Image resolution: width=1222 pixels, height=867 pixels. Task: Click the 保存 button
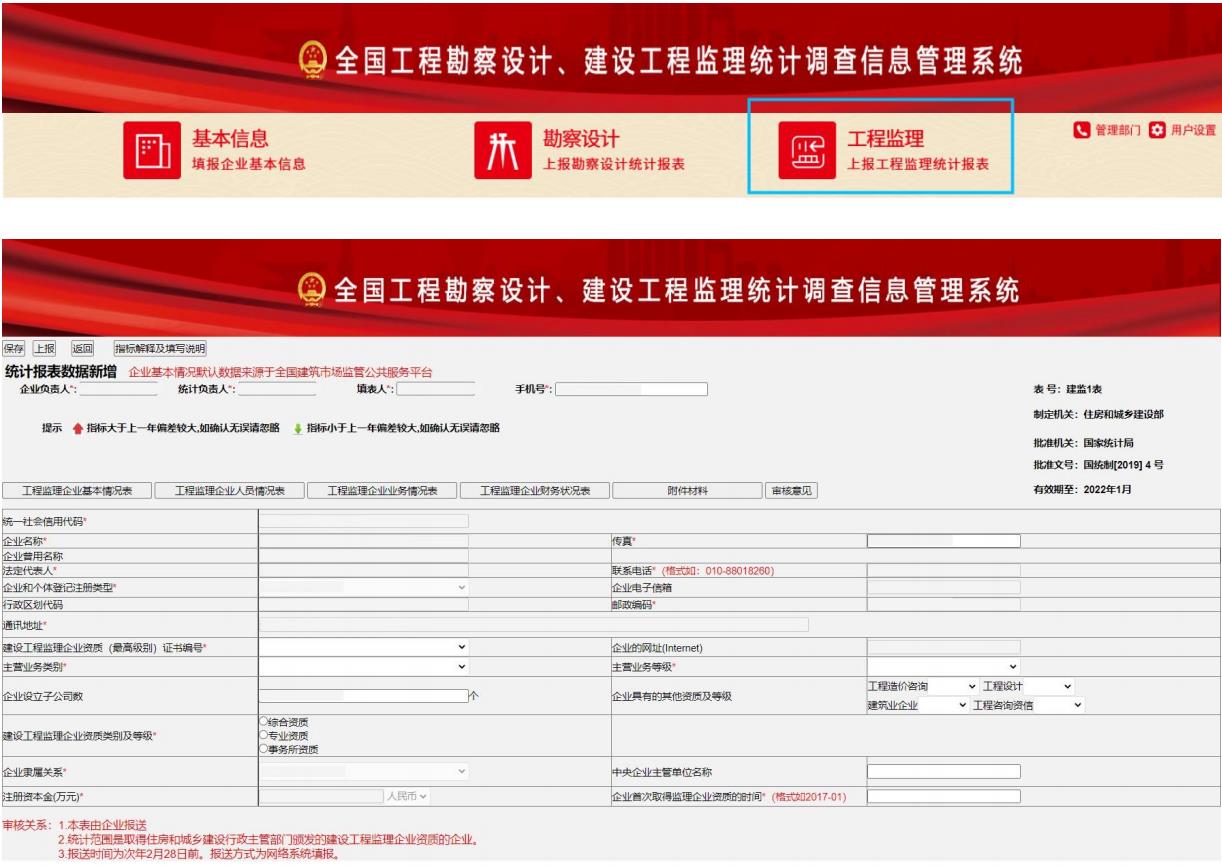click(x=14, y=348)
